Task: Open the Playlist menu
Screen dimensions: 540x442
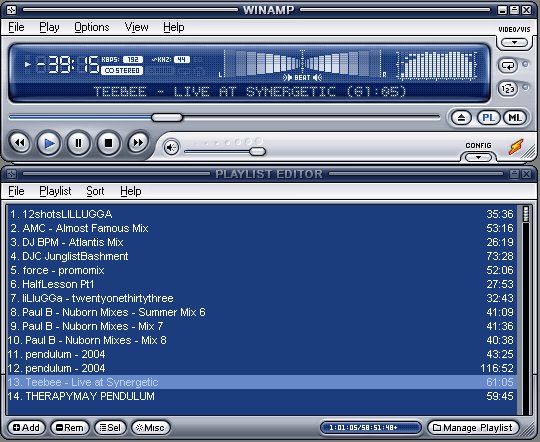Action: click(55, 191)
